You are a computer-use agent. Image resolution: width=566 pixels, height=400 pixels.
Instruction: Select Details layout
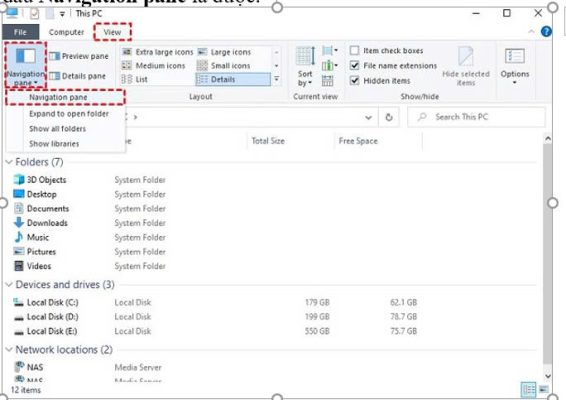(x=233, y=79)
